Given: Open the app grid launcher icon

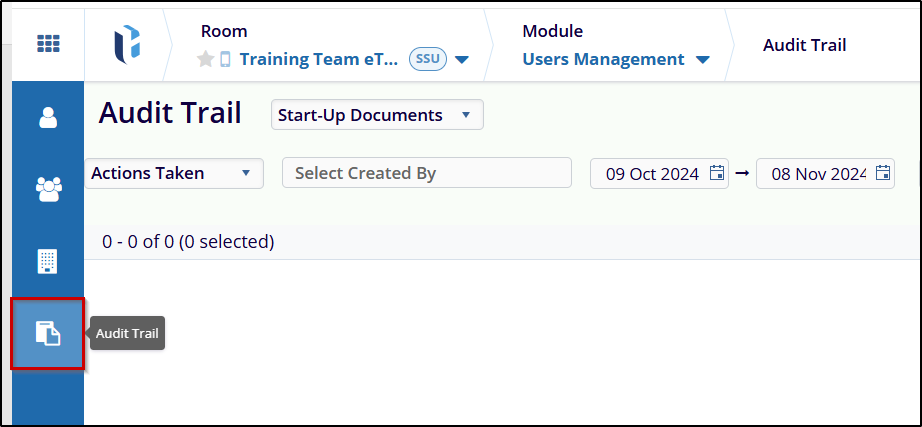Looking at the screenshot, I should click(x=48, y=44).
